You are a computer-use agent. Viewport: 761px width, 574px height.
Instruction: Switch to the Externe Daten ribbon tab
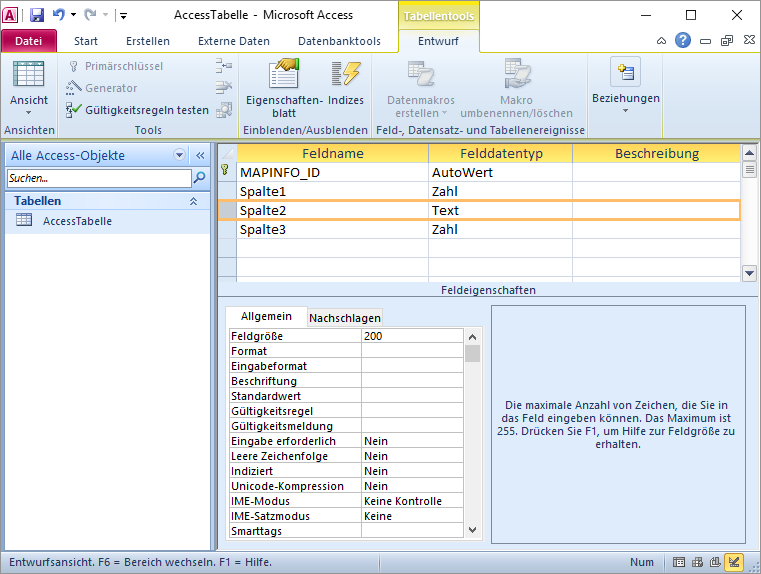tap(234, 41)
